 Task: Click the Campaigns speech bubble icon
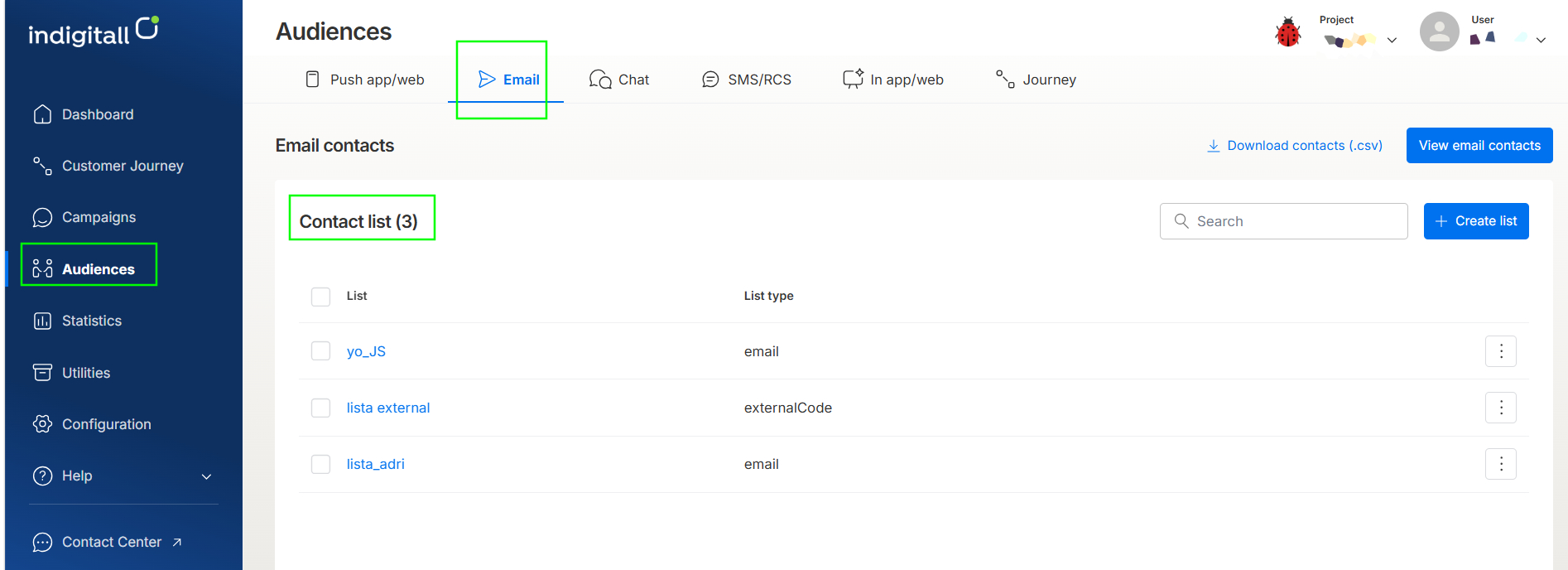pyautogui.click(x=42, y=217)
